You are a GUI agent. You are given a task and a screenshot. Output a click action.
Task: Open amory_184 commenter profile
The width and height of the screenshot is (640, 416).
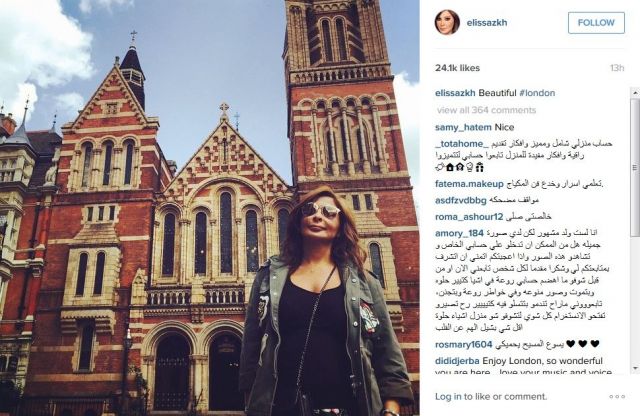(x=459, y=233)
